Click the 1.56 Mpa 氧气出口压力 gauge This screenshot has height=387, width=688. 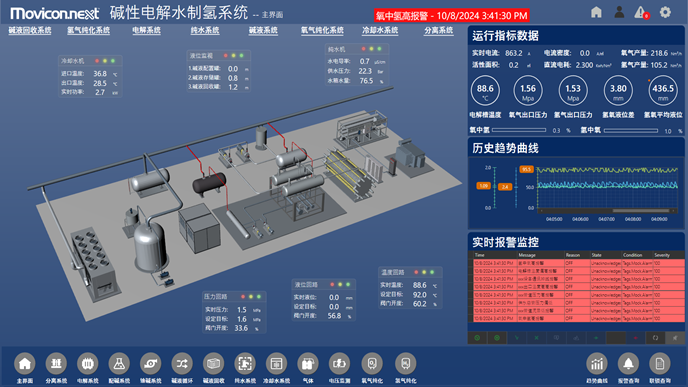(528, 90)
